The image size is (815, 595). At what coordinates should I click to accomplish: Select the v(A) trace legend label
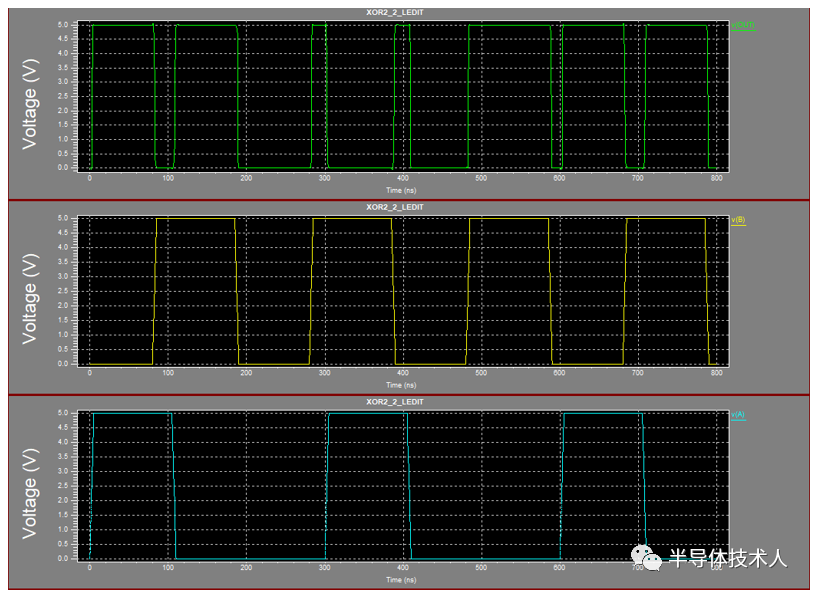point(738,415)
